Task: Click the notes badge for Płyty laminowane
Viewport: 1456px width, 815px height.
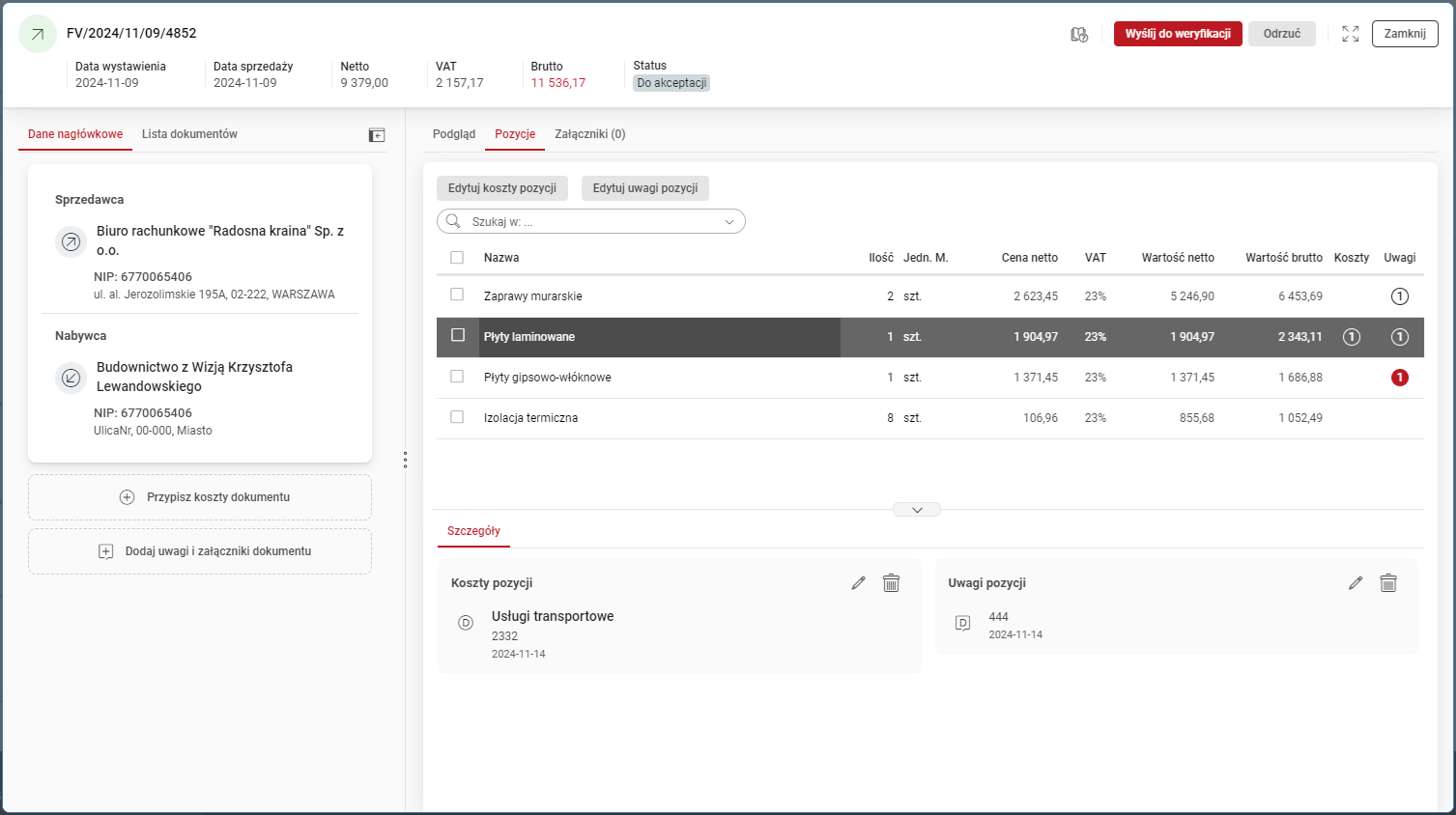Action: 1399,337
